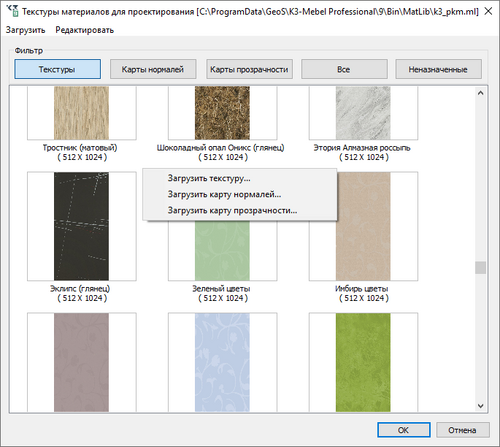Activate the Текстуры filter button
The width and height of the screenshot is (500, 447).
(x=57, y=69)
